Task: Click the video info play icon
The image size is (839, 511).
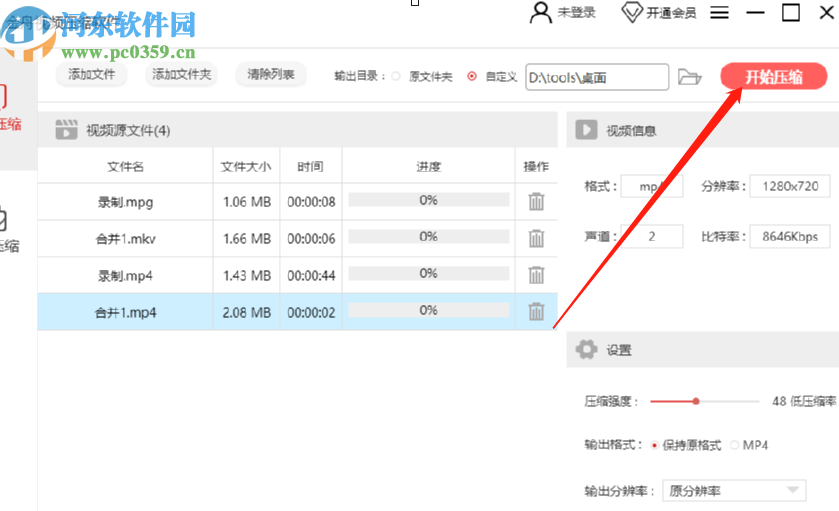Action: (x=586, y=129)
